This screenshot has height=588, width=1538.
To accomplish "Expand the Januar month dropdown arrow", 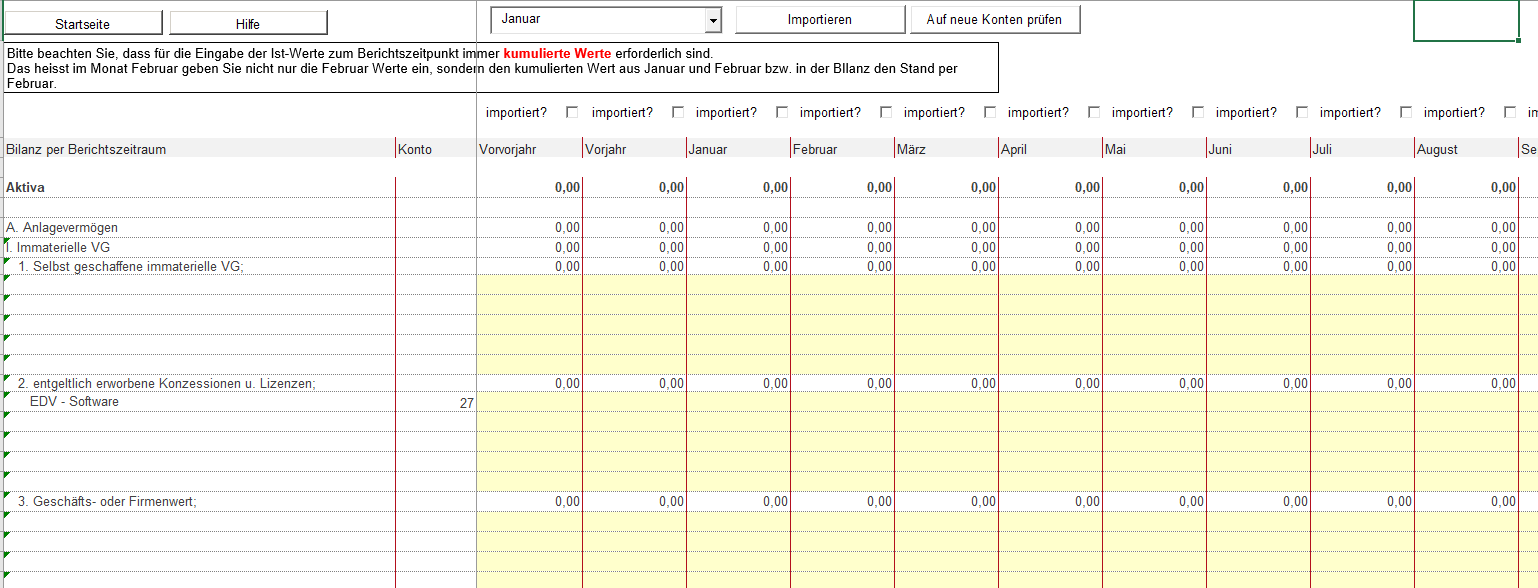I will point(712,20).
